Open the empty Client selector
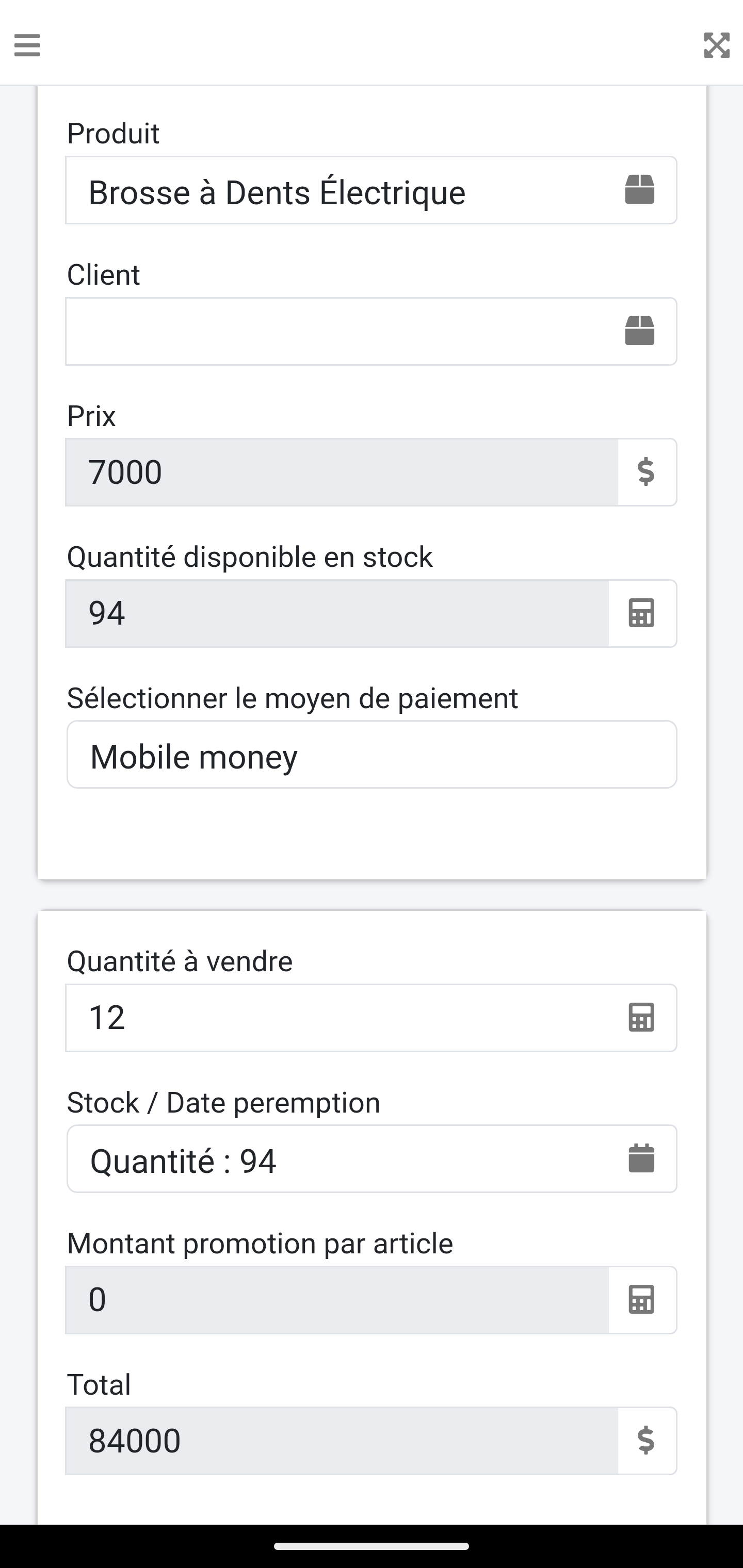The width and height of the screenshot is (743, 1568). tap(341, 332)
